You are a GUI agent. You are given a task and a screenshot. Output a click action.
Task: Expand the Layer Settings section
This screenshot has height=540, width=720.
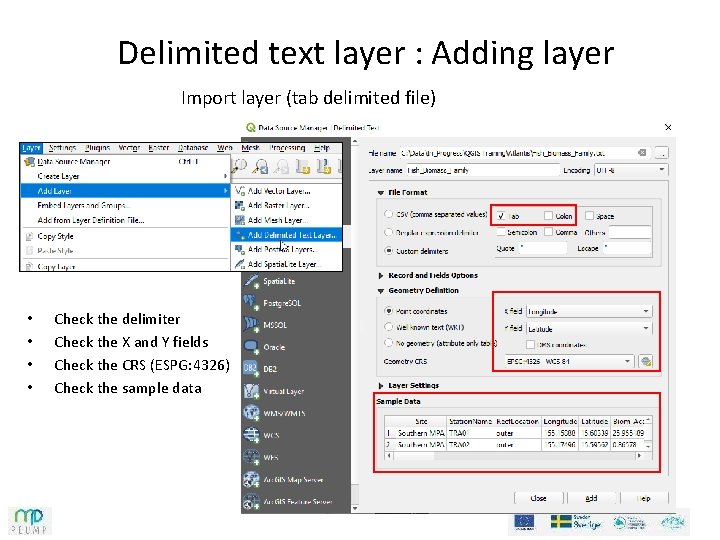(381, 385)
